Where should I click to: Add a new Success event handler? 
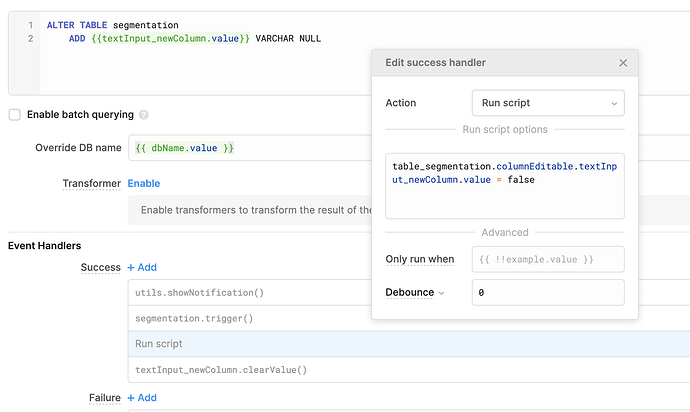pos(142,267)
